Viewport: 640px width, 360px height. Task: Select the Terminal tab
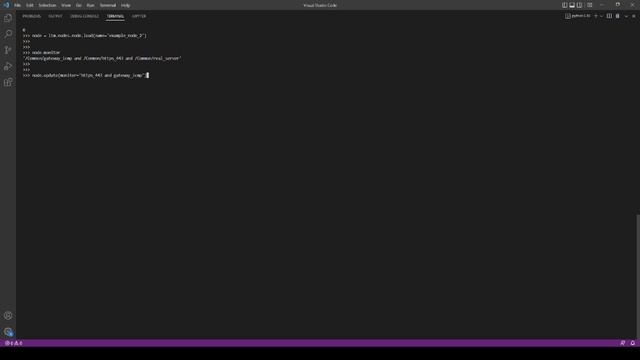pyautogui.click(x=115, y=16)
